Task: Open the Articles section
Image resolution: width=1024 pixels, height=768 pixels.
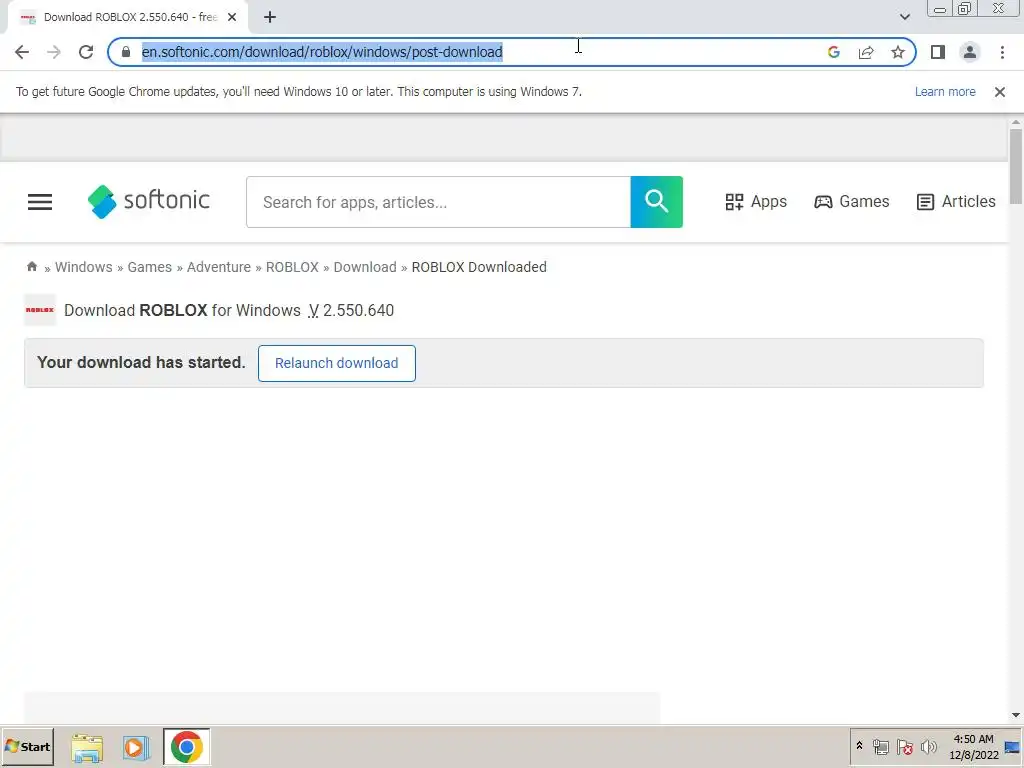Action: pyautogui.click(x=956, y=202)
